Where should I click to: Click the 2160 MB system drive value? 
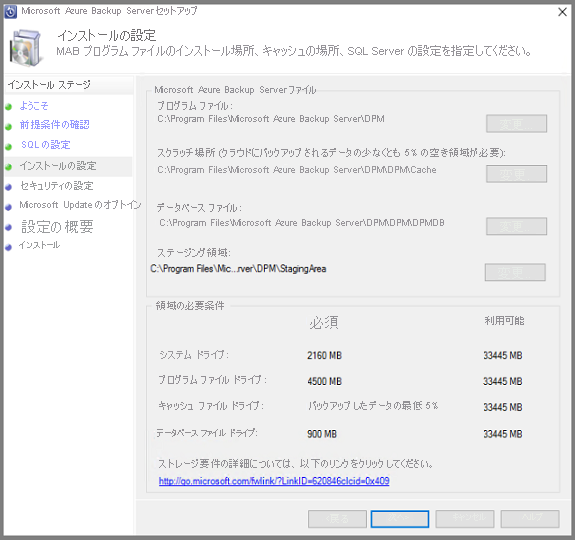click(x=325, y=355)
